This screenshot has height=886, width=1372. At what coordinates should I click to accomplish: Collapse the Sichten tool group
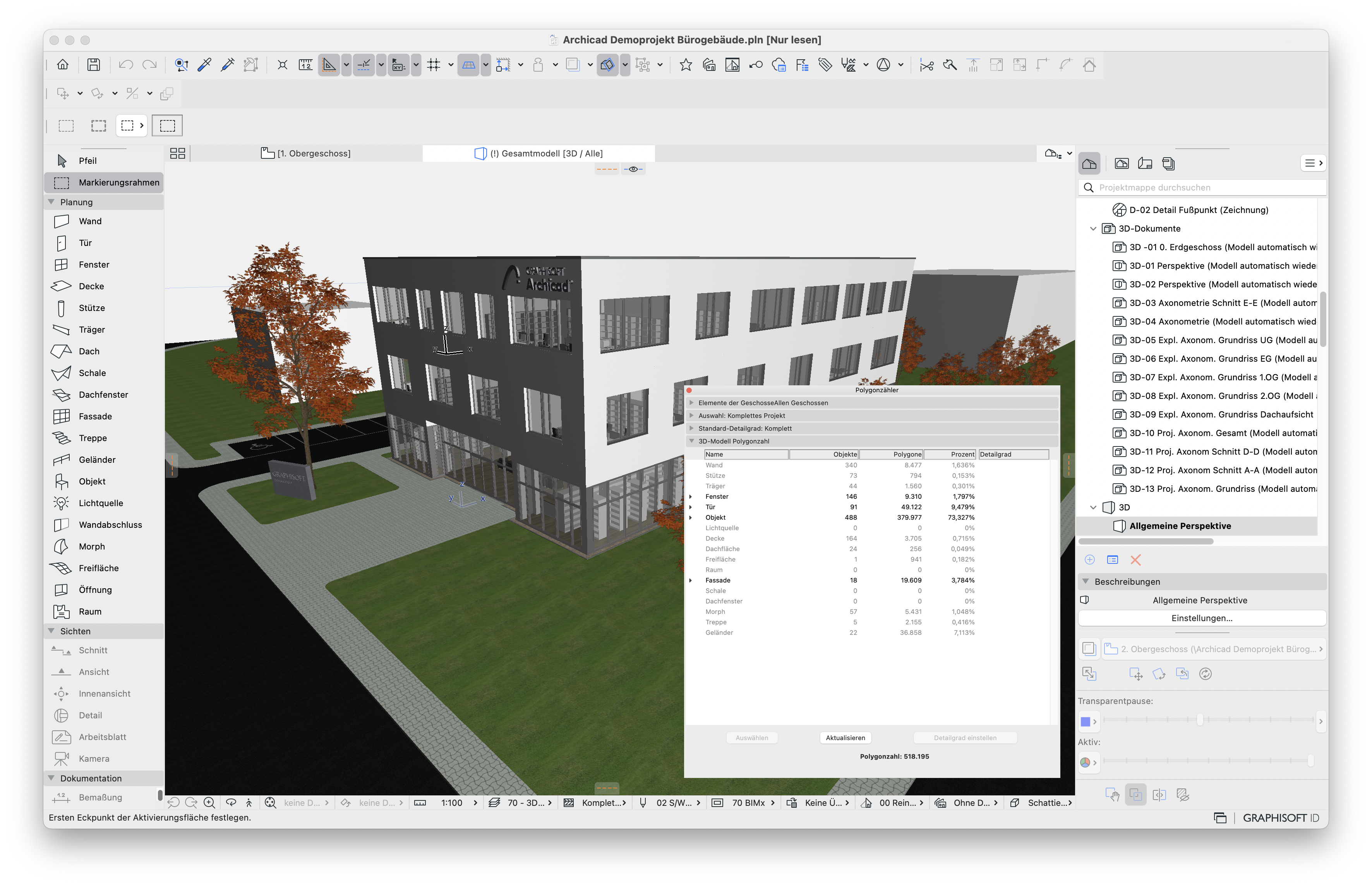click(x=51, y=631)
